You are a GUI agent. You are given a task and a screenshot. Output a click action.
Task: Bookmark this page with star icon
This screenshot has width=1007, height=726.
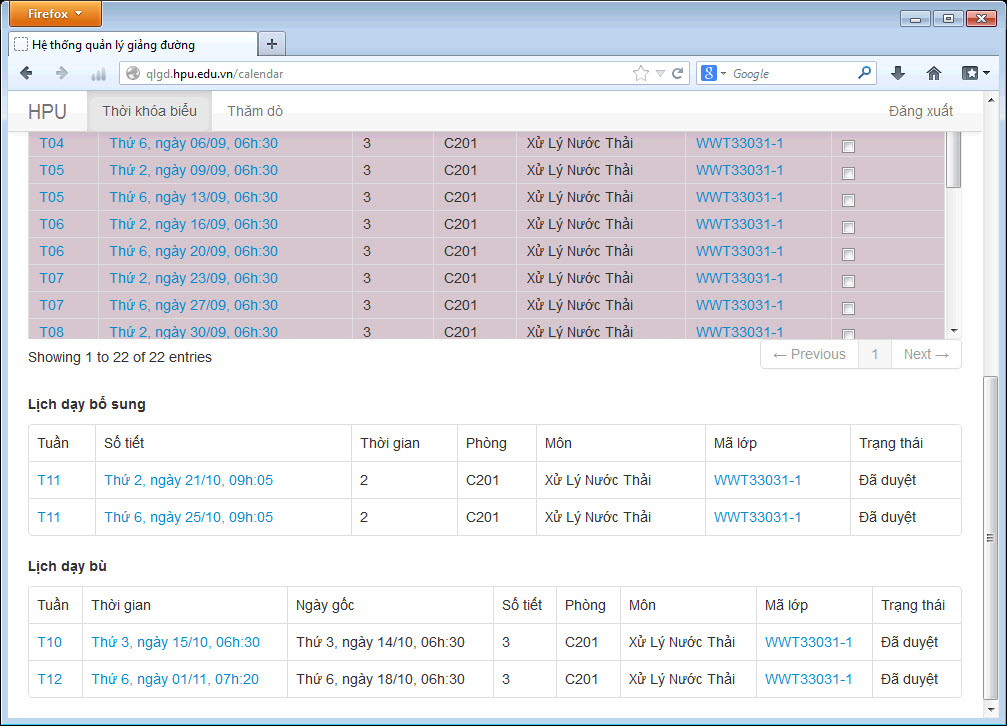pos(640,73)
